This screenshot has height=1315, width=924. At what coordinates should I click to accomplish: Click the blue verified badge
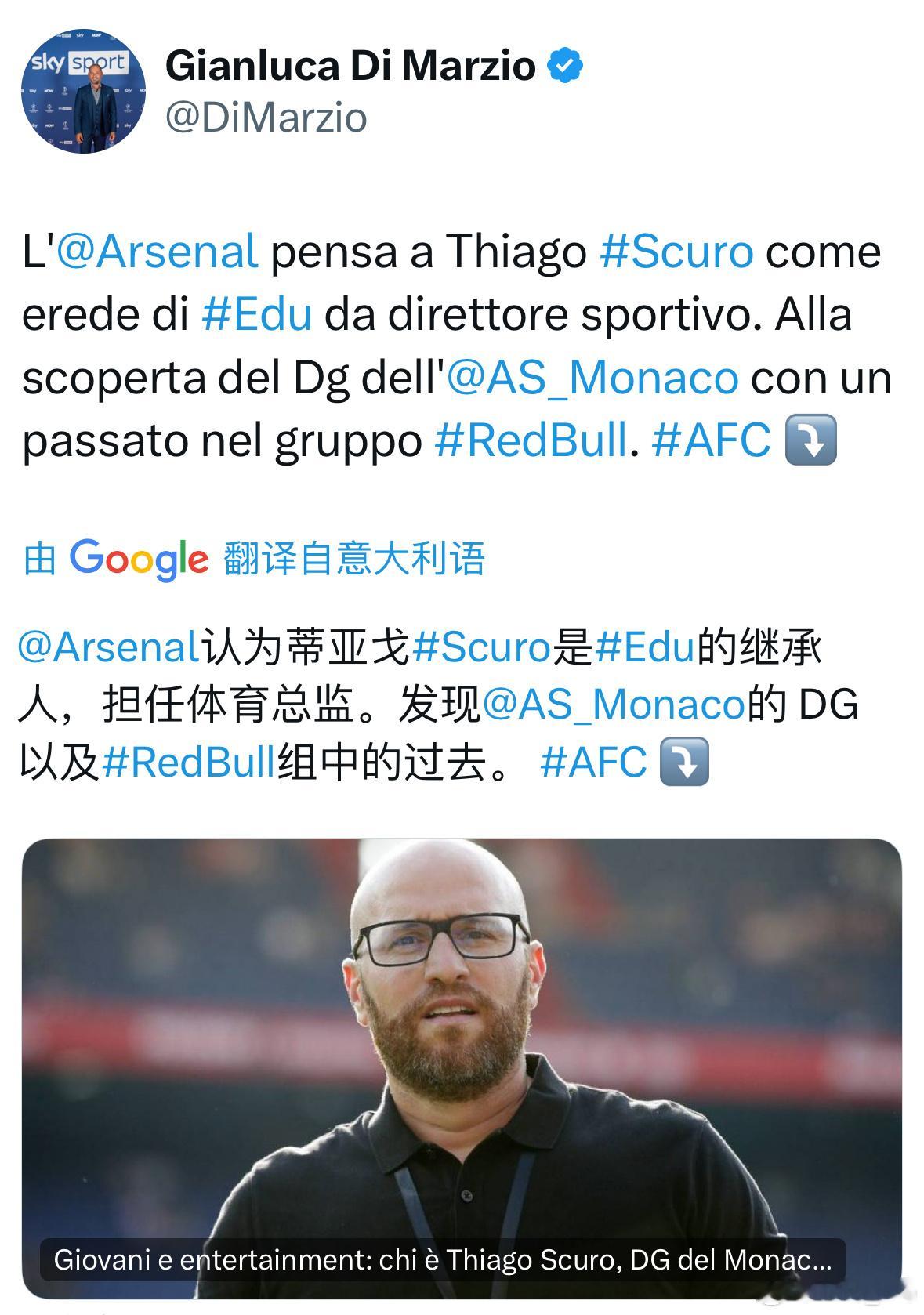tap(565, 65)
